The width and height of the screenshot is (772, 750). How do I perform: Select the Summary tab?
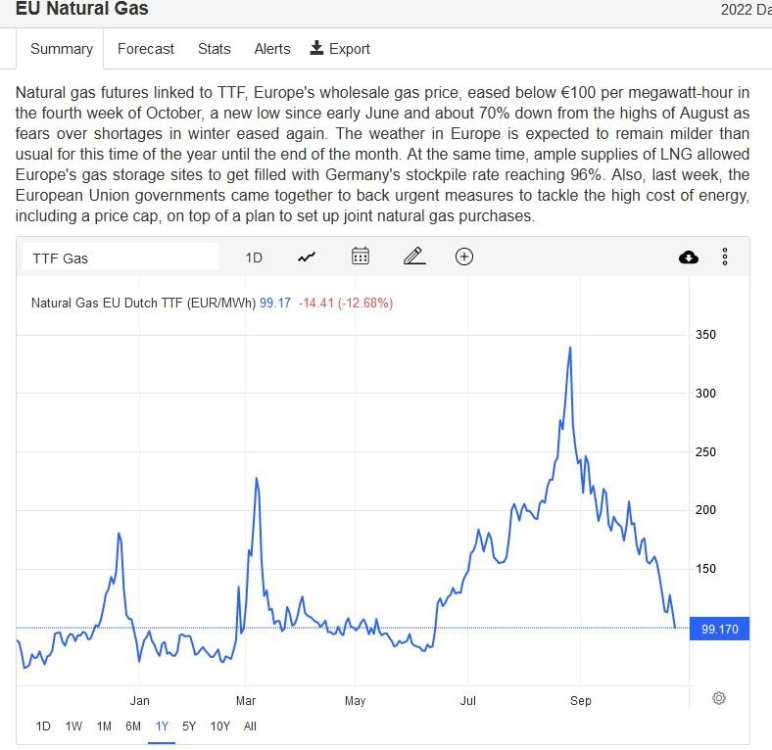tap(61, 48)
